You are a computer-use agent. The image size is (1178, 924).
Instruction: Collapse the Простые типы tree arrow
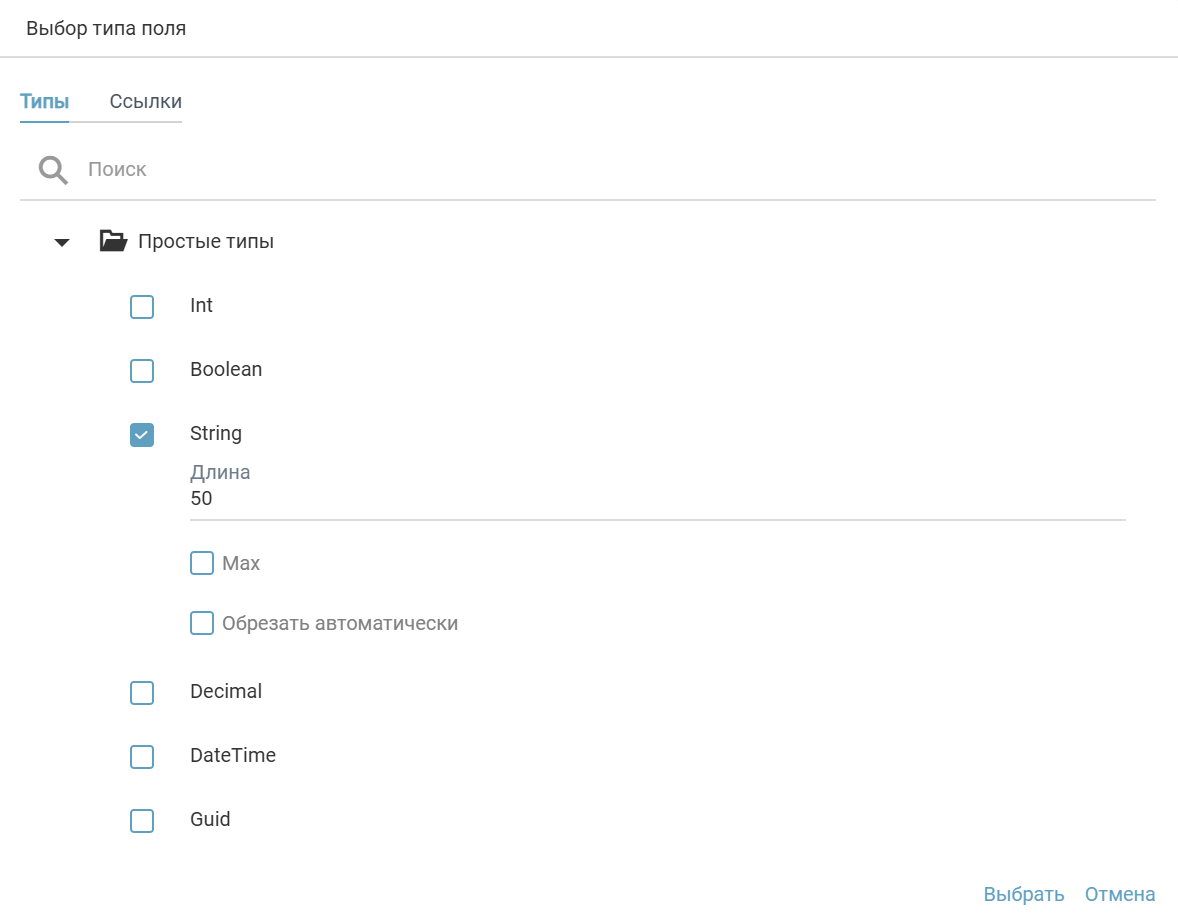[62, 242]
